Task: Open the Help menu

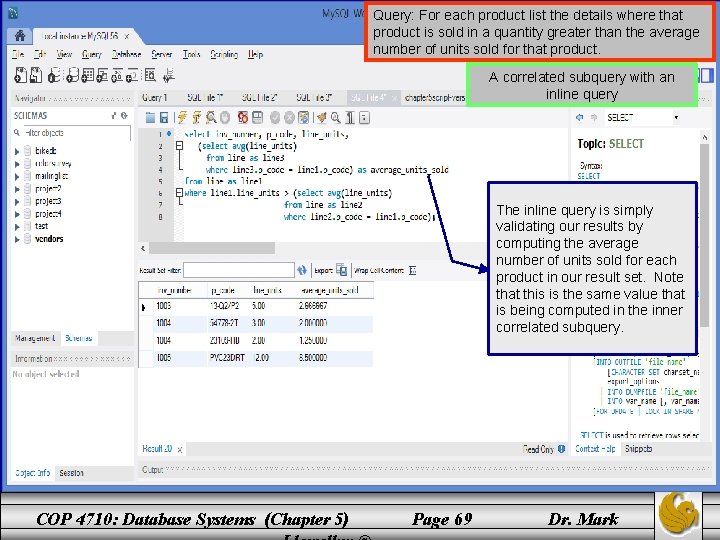Action: [255, 54]
